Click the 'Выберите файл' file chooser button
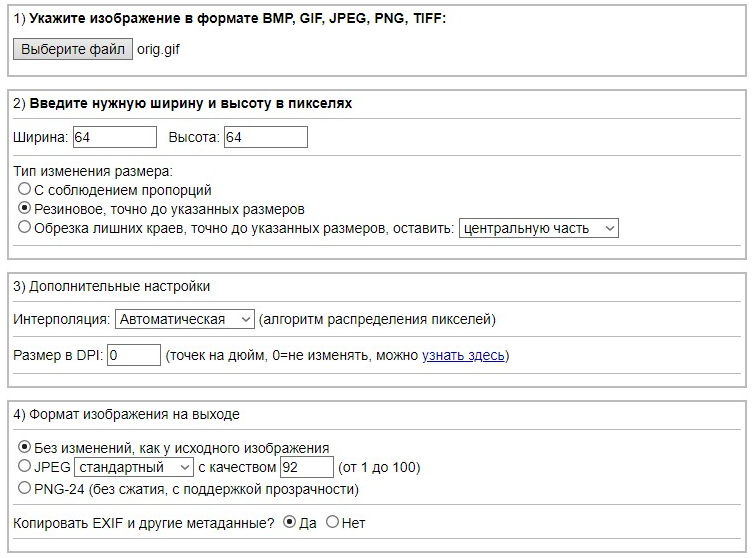The width and height of the screenshot is (754, 558). (x=75, y=49)
